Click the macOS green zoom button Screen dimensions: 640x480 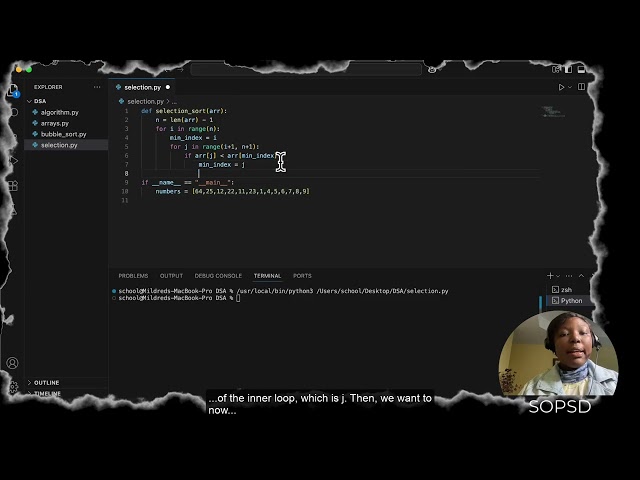(x=29, y=70)
